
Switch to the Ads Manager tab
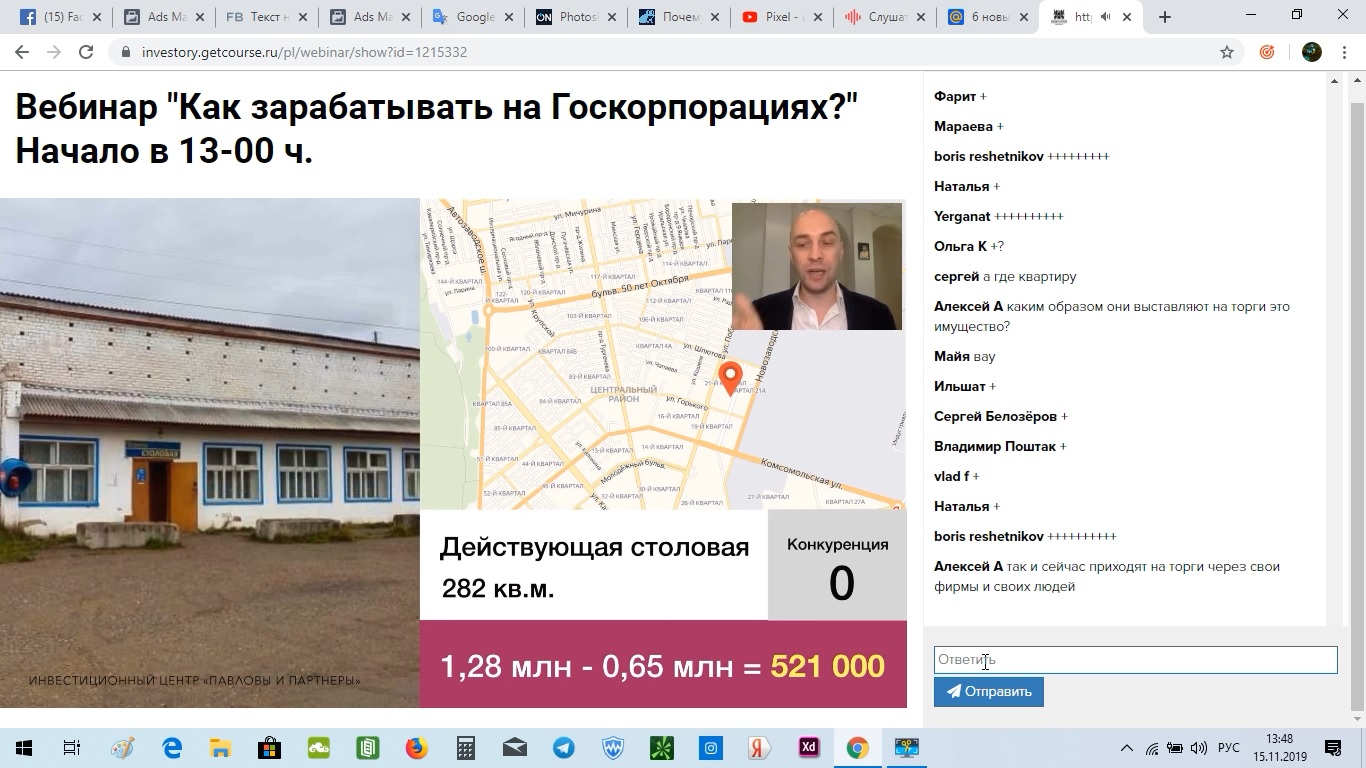click(x=160, y=16)
